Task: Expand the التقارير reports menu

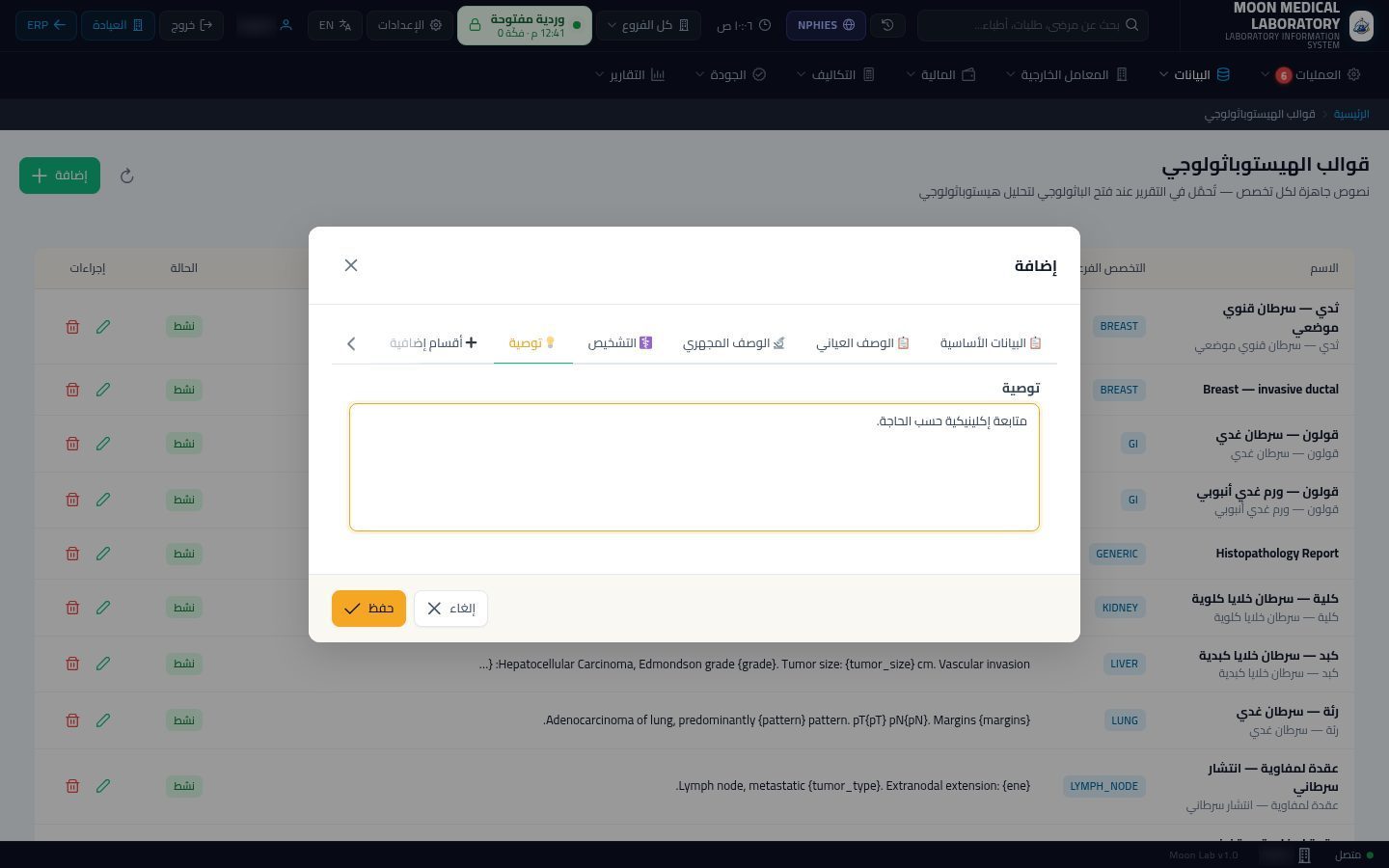Action: [630, 74]
